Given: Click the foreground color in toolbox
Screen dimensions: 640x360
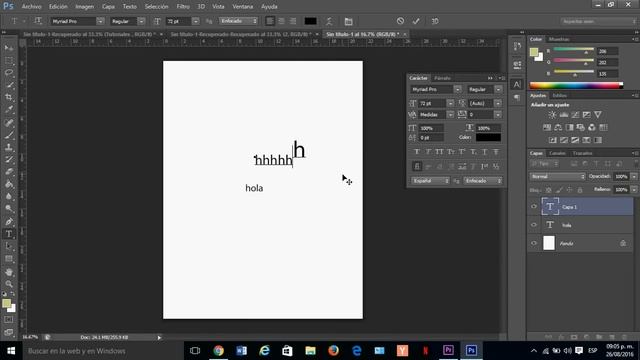Looking at the screenshot, I should click(x=6, y=303).
